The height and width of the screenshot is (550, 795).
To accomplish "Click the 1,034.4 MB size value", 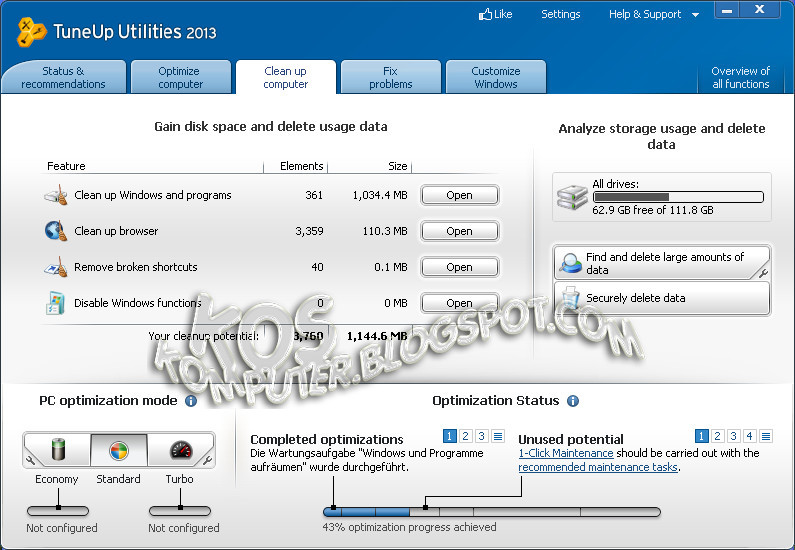I will pyautogui.click(x=380, y=195).
